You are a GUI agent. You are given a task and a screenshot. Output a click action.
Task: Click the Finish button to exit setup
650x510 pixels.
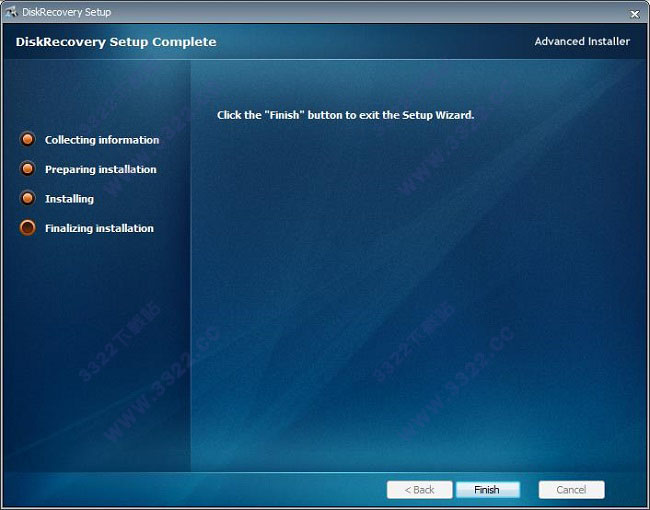488,490
